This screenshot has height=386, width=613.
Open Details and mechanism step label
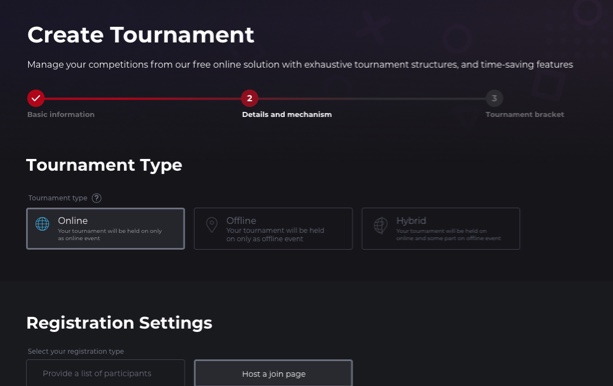pos(287,115)
